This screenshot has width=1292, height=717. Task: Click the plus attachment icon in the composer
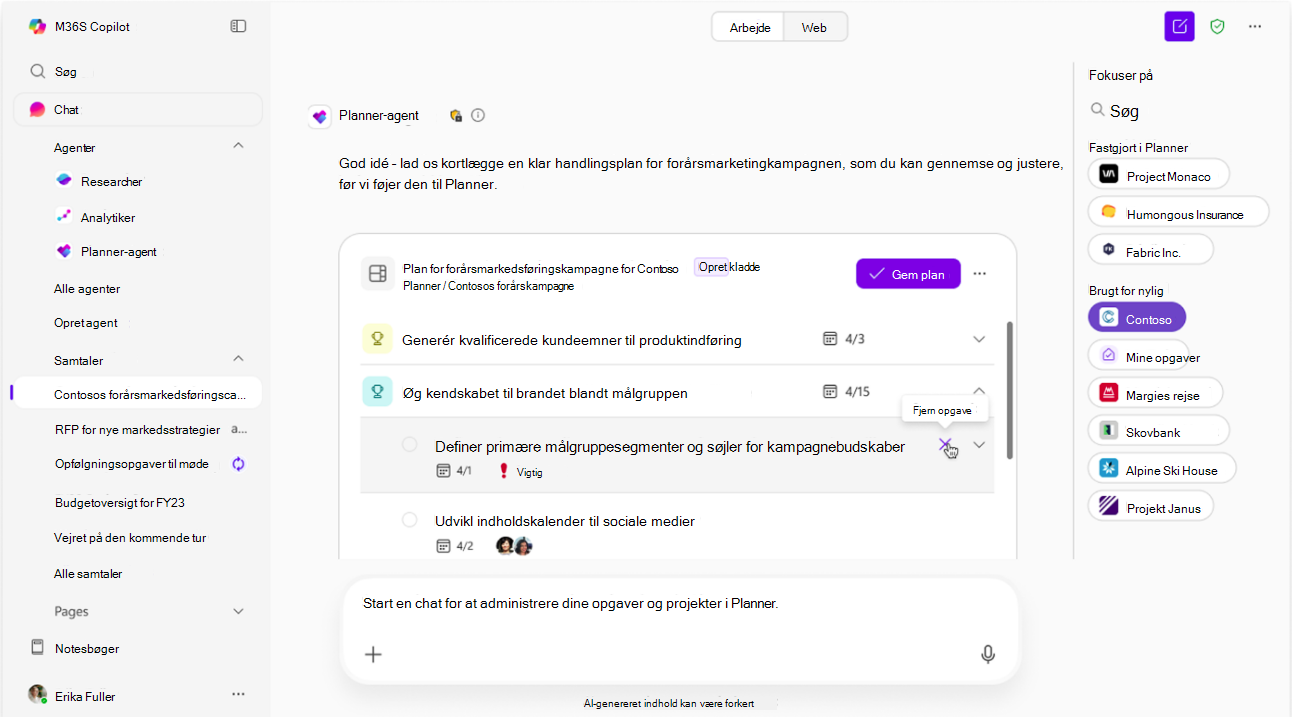(373, 654)
